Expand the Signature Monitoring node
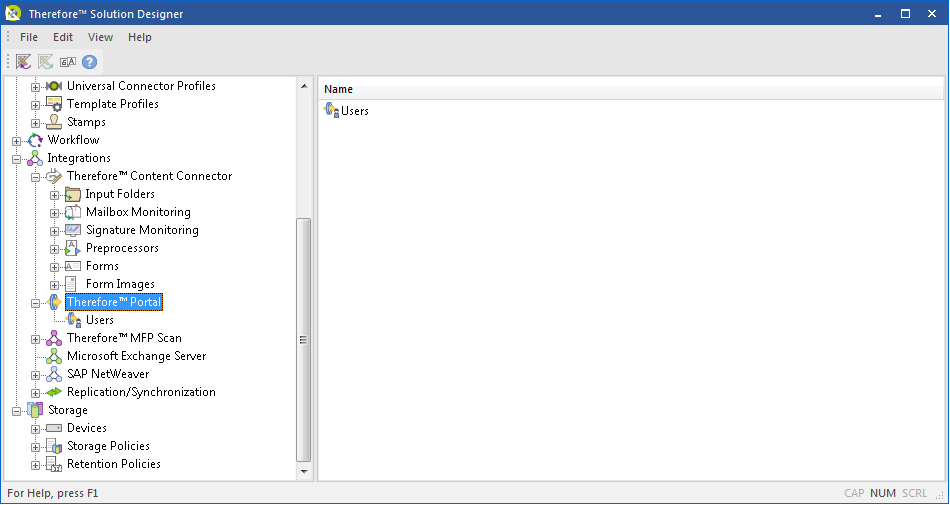This screenshot has width=950, height=505. coord(54,231)
